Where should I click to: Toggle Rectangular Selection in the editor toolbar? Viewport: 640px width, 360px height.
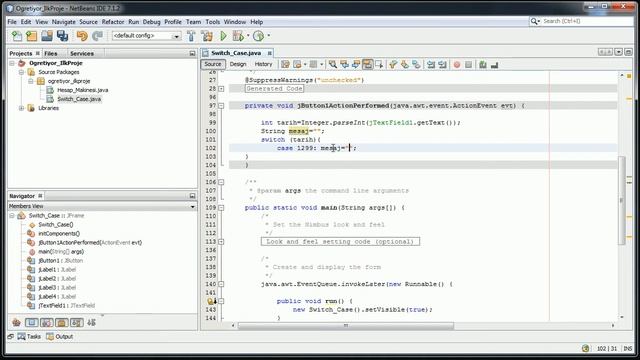[x=379, y=64]
